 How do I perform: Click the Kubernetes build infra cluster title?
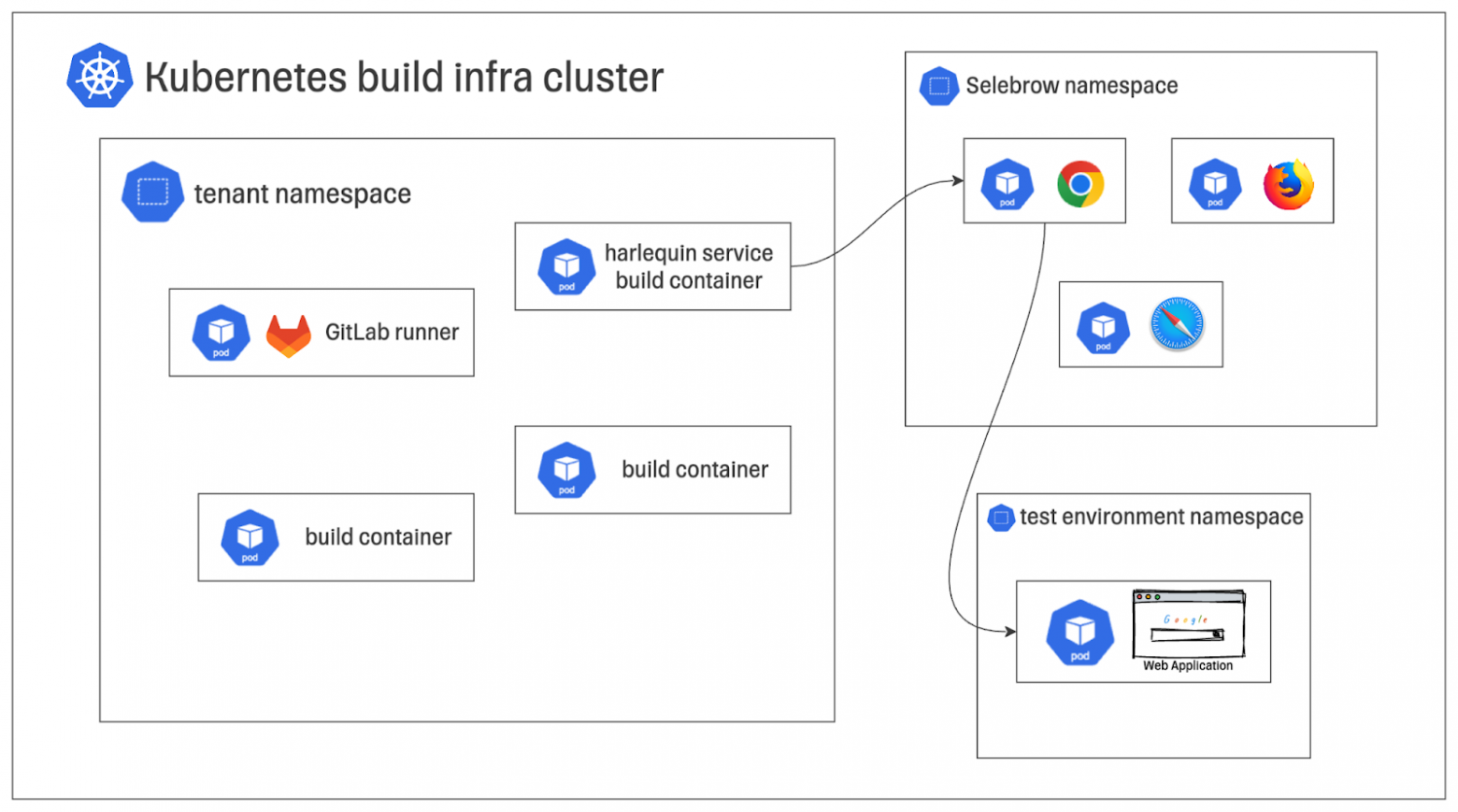(x=404, y=78)
